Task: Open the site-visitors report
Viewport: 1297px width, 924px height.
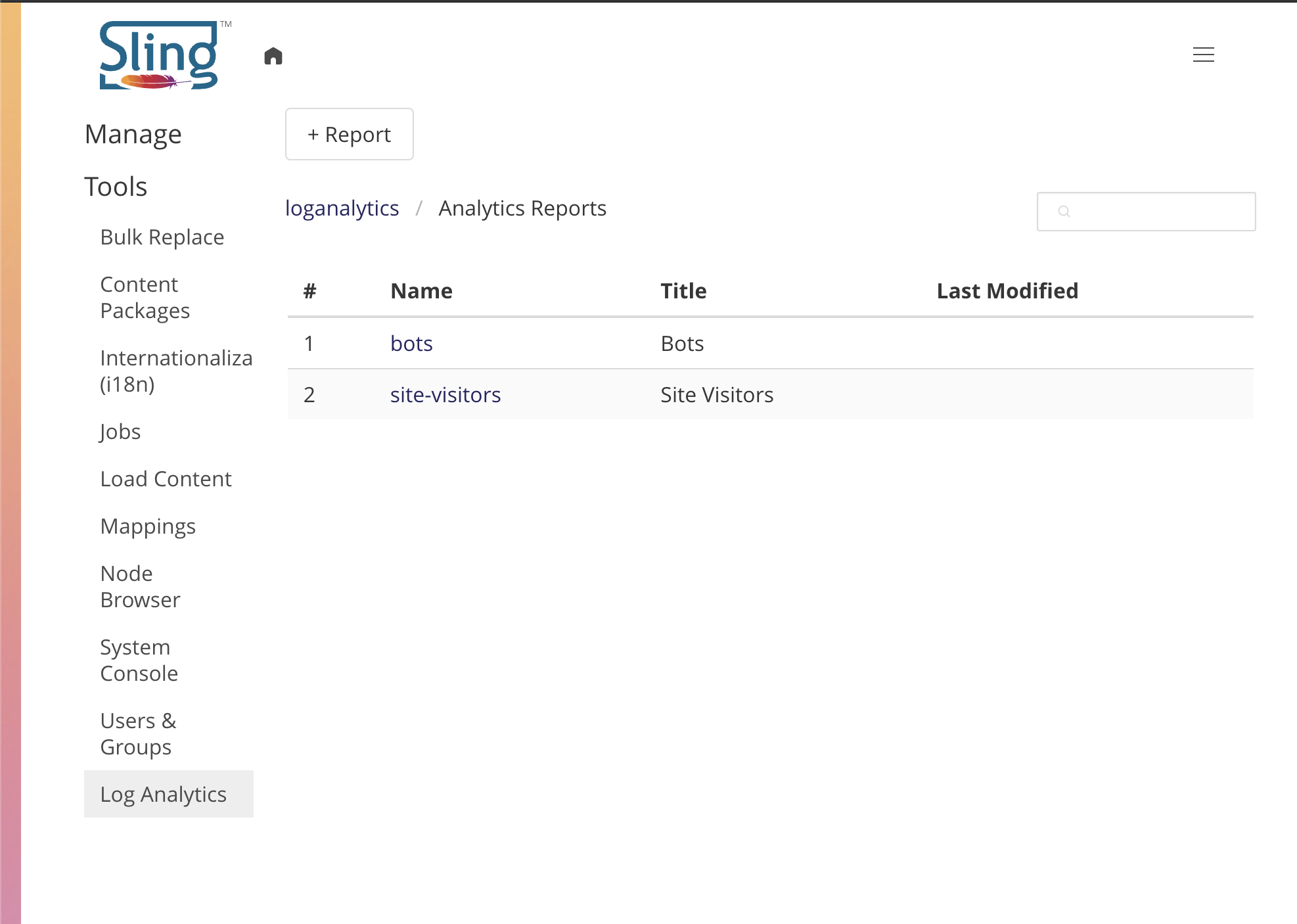Action: (x=445, y=395)
